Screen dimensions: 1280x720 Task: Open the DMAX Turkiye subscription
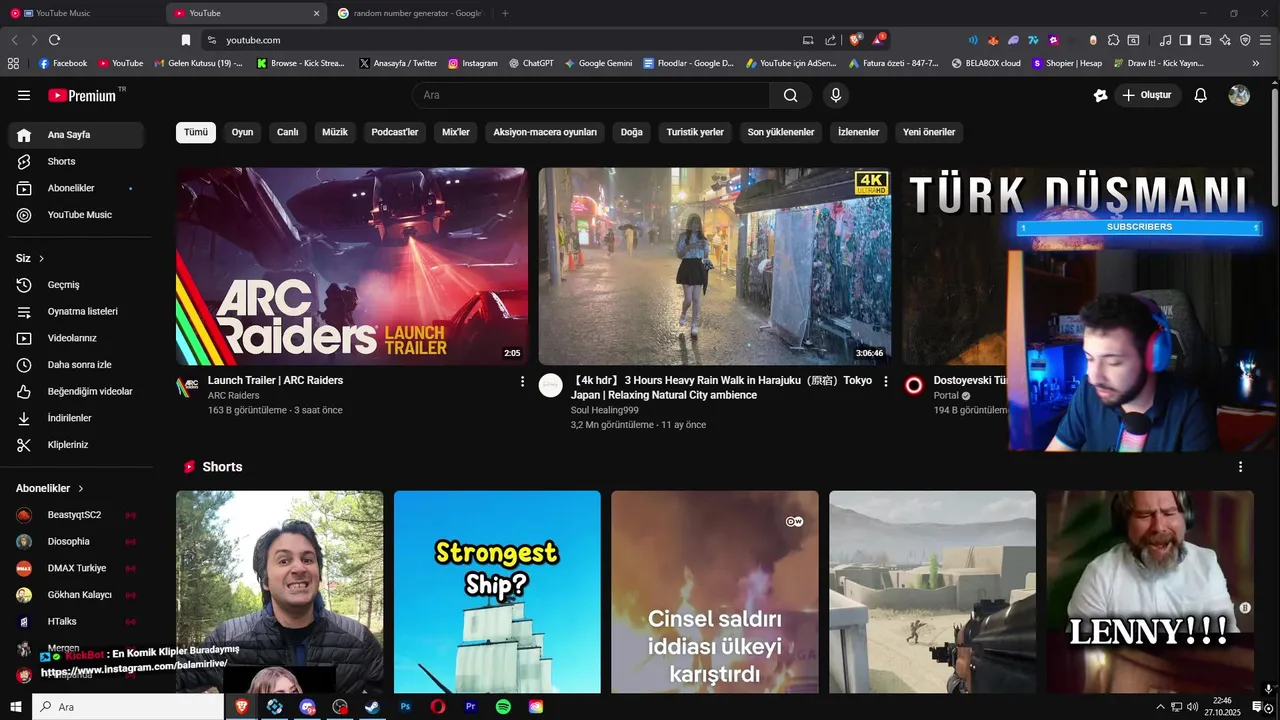(76, 568)
